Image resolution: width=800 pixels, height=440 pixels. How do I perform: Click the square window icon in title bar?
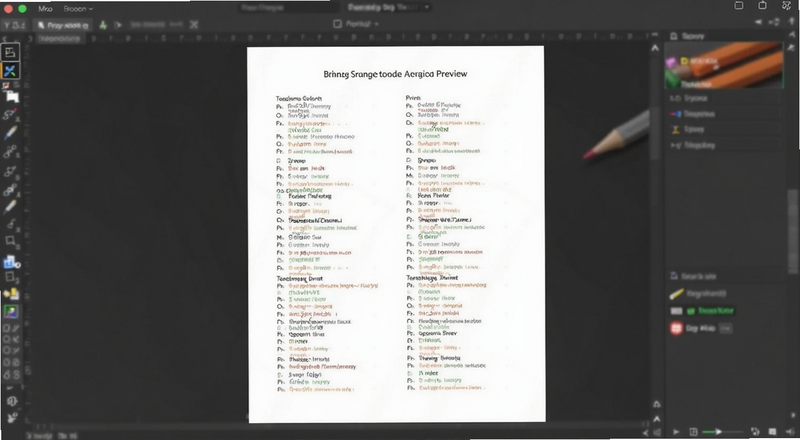(x=738, y=6)
